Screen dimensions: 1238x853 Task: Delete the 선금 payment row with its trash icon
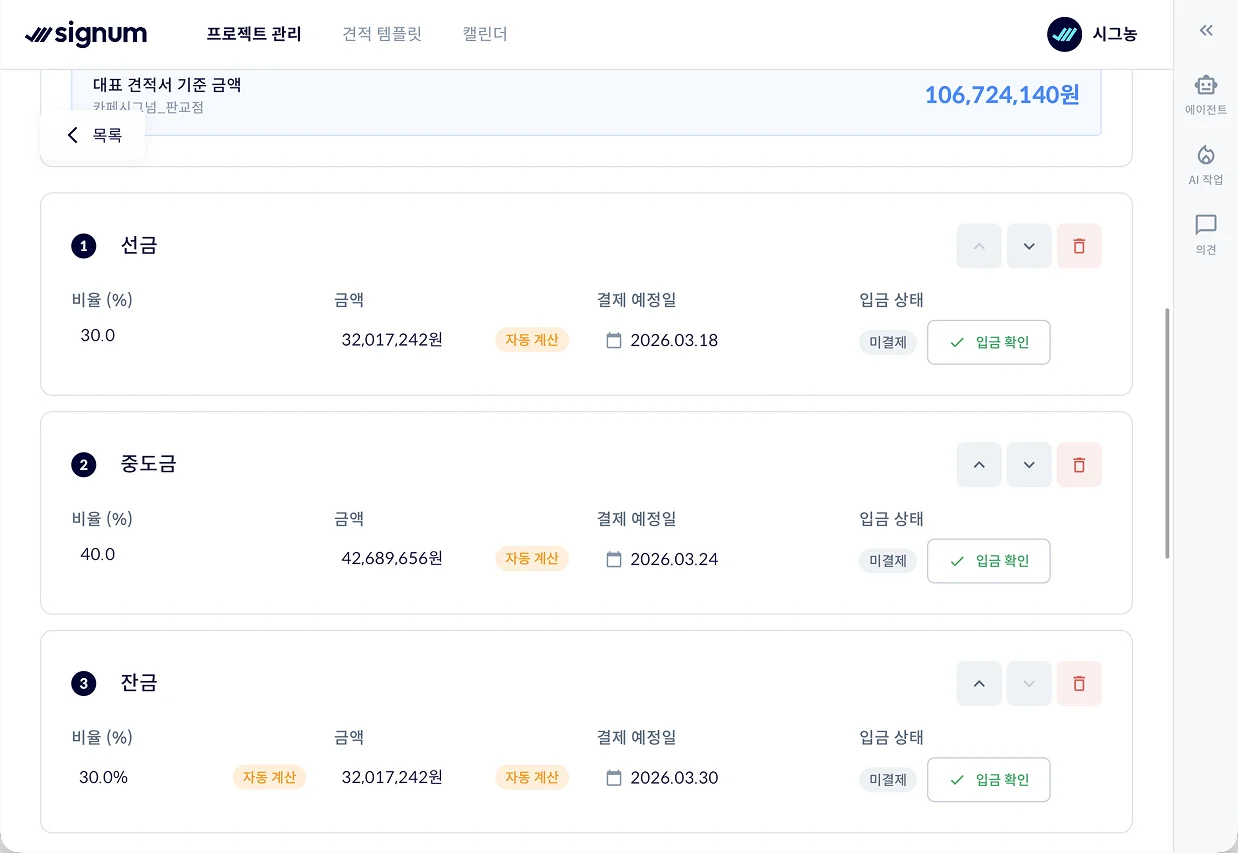pos(1079,246)
